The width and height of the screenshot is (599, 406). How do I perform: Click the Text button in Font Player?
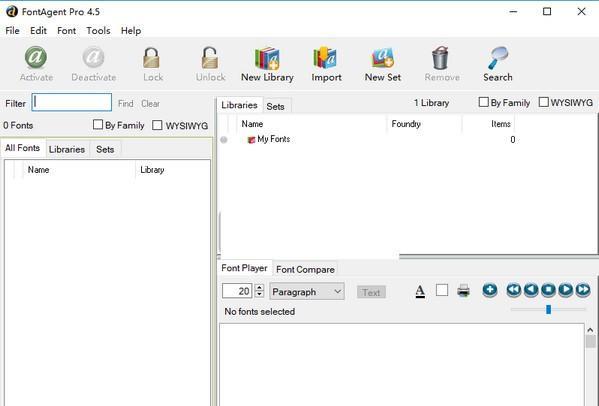371,293
